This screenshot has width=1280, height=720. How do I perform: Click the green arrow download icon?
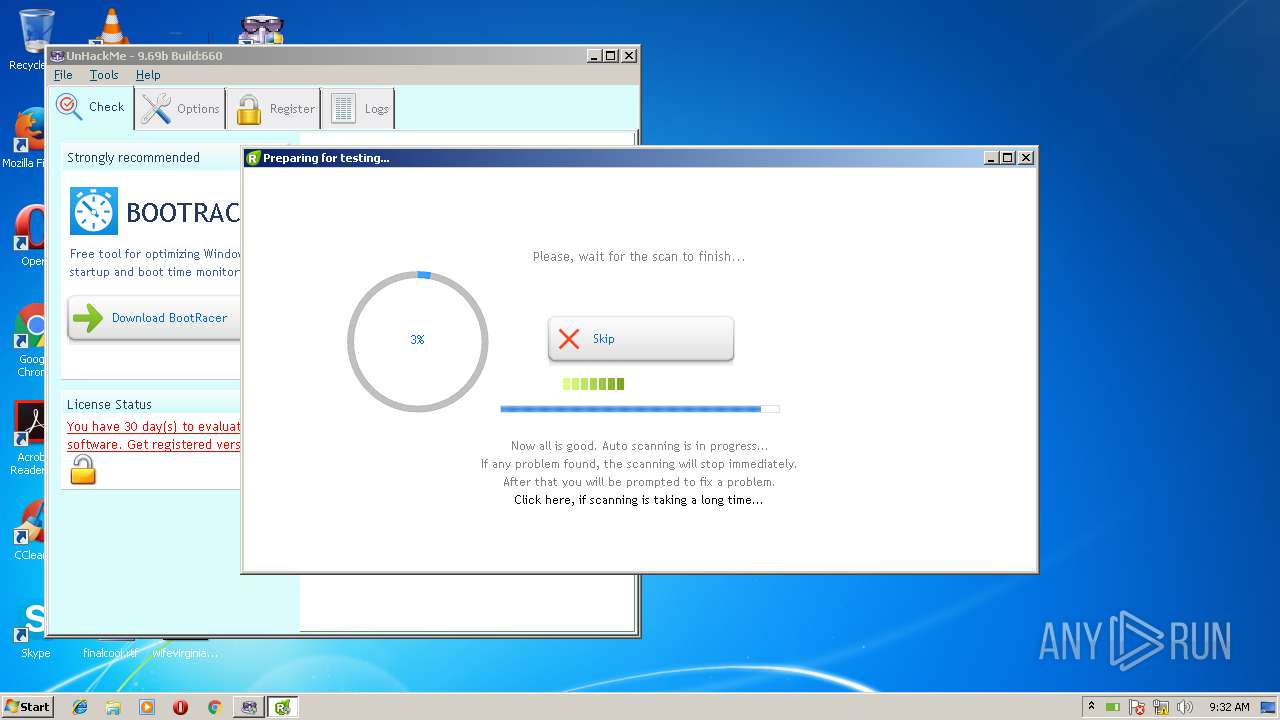(88, 318)
